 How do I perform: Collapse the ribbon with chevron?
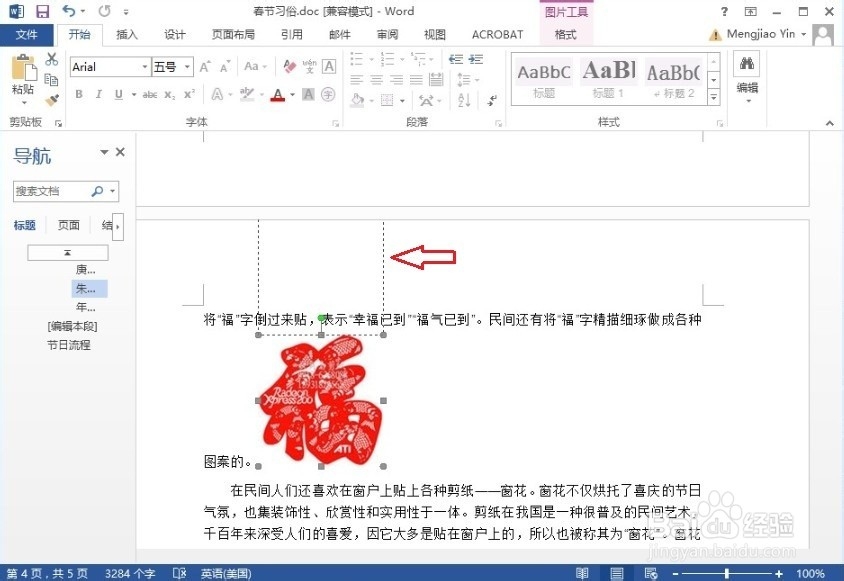pyautogui.click(x=830, y=123)
